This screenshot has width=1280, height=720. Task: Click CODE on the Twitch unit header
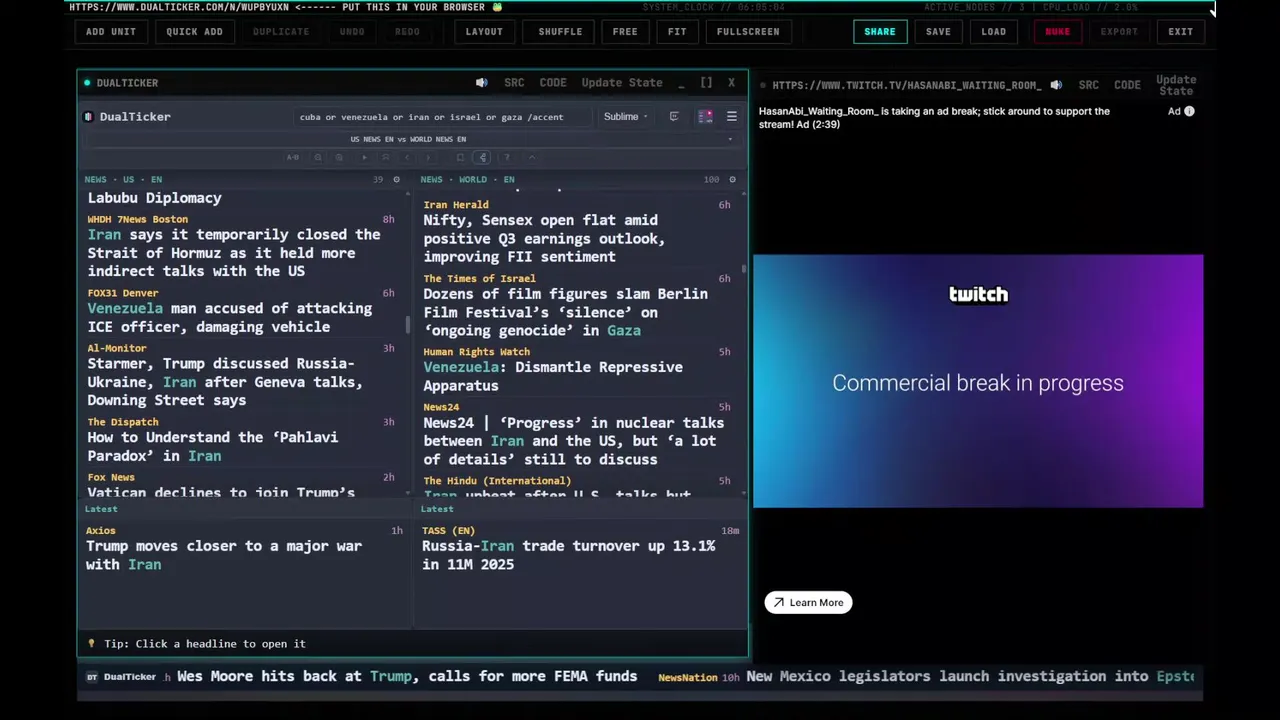tap(1128, 85)
